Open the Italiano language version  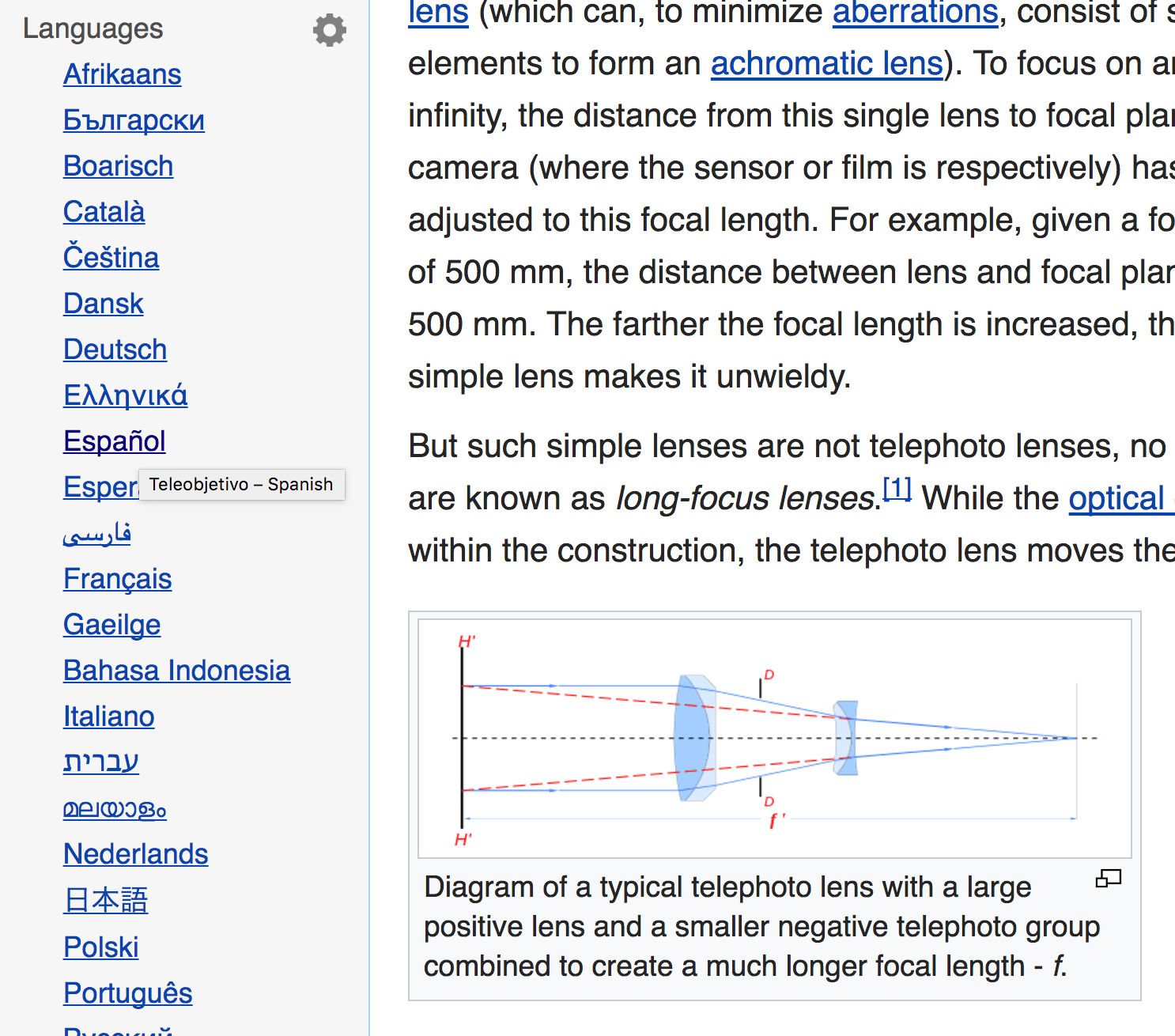pos(109,717)
